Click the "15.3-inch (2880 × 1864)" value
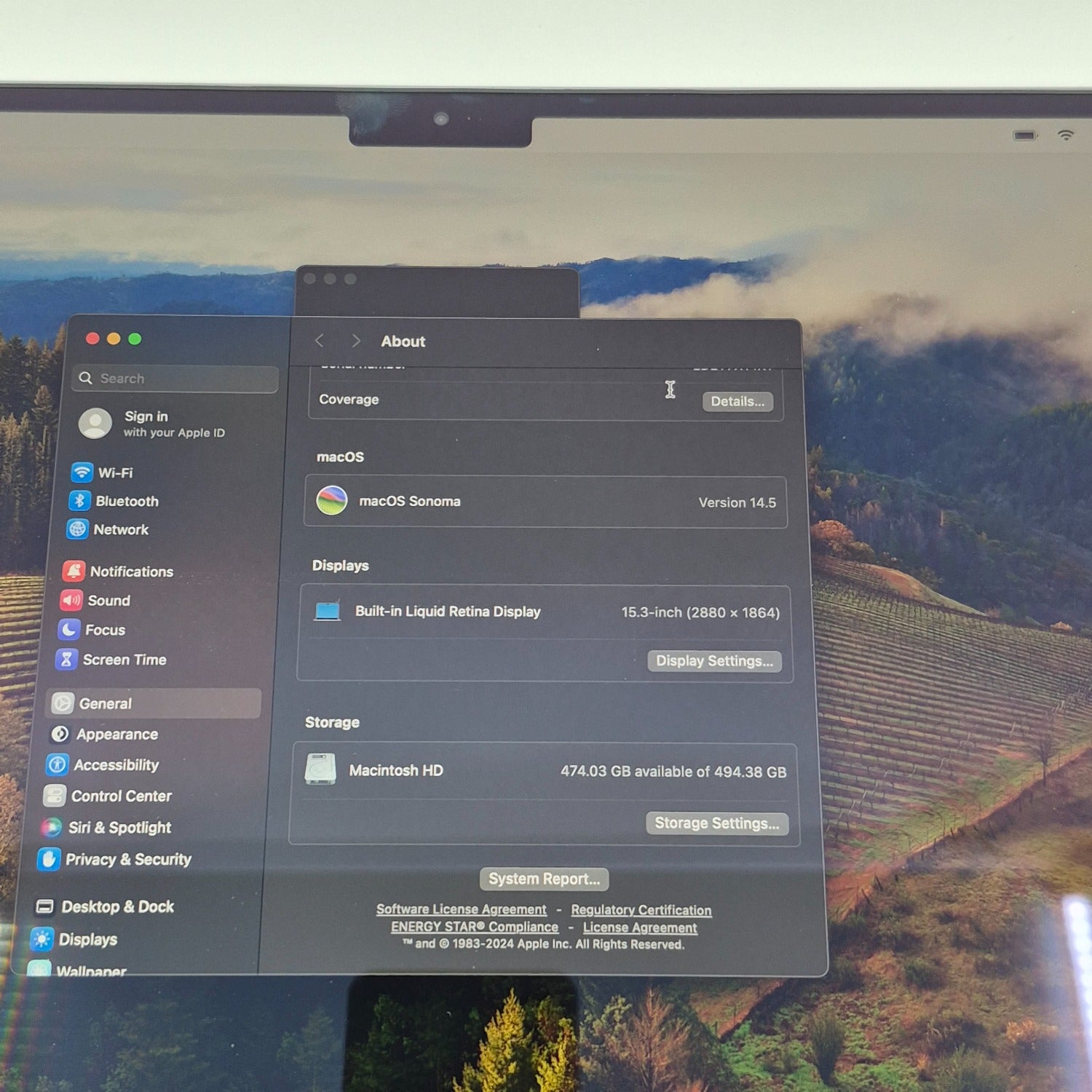 (x=700, y=612)
